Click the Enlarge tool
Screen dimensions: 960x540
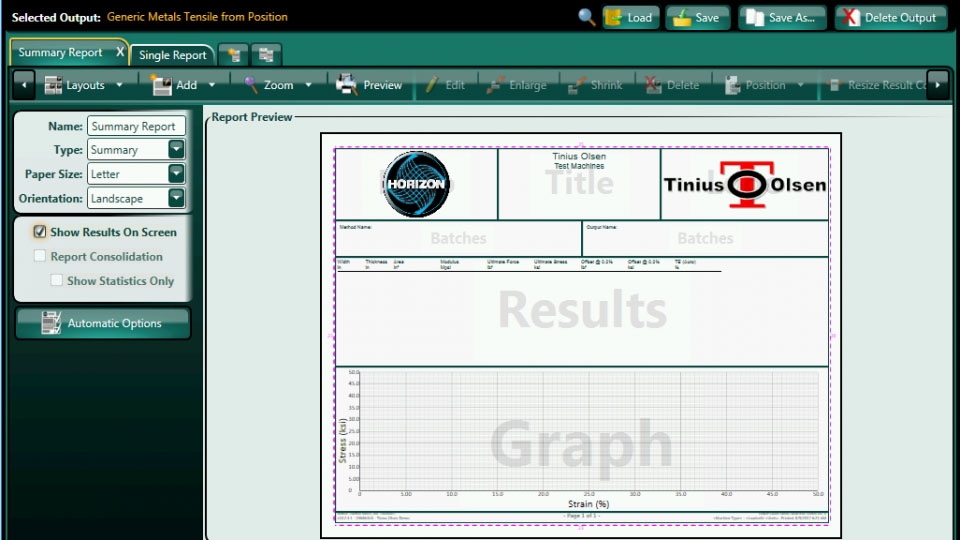[x=516, y=85]
